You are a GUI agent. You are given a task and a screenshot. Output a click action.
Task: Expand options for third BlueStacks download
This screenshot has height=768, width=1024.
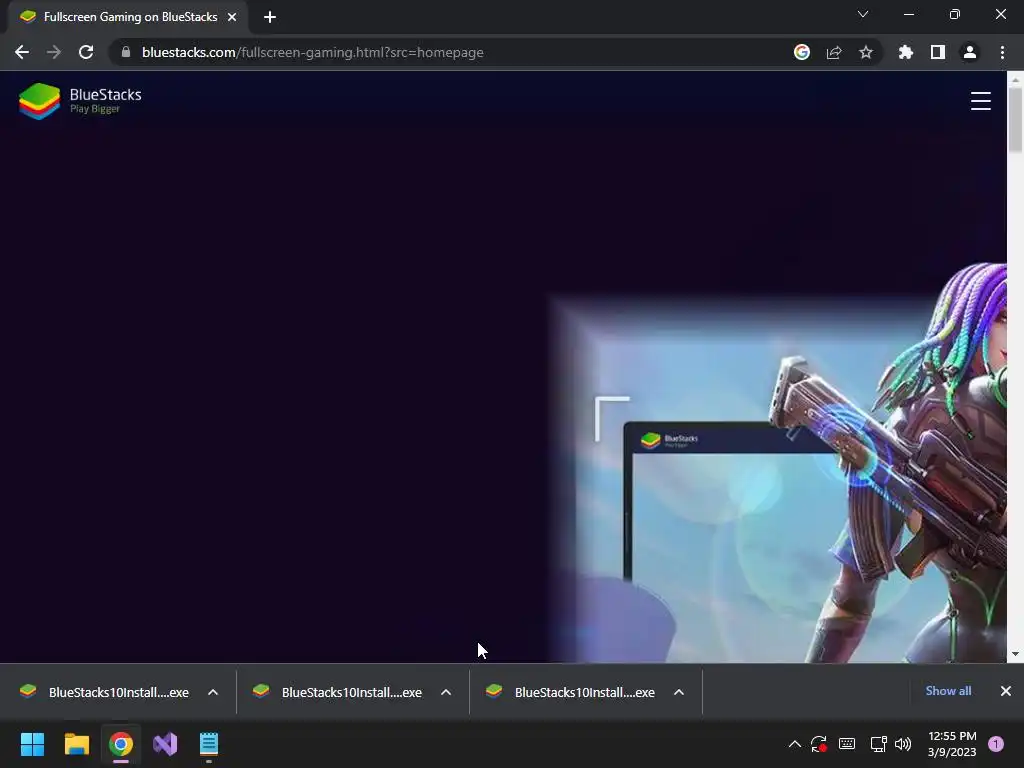tap(679, 692)
